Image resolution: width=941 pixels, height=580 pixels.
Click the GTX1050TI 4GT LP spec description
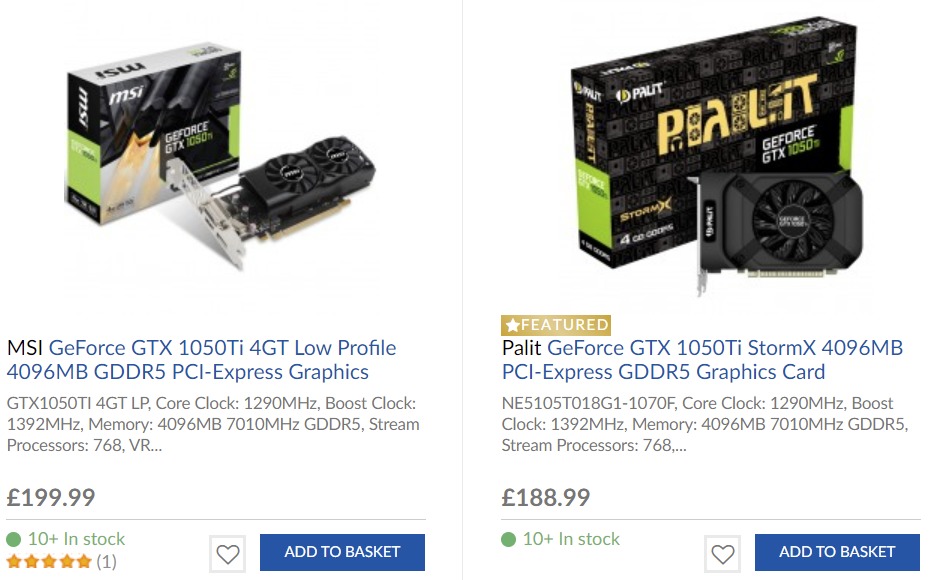[212, 424]
